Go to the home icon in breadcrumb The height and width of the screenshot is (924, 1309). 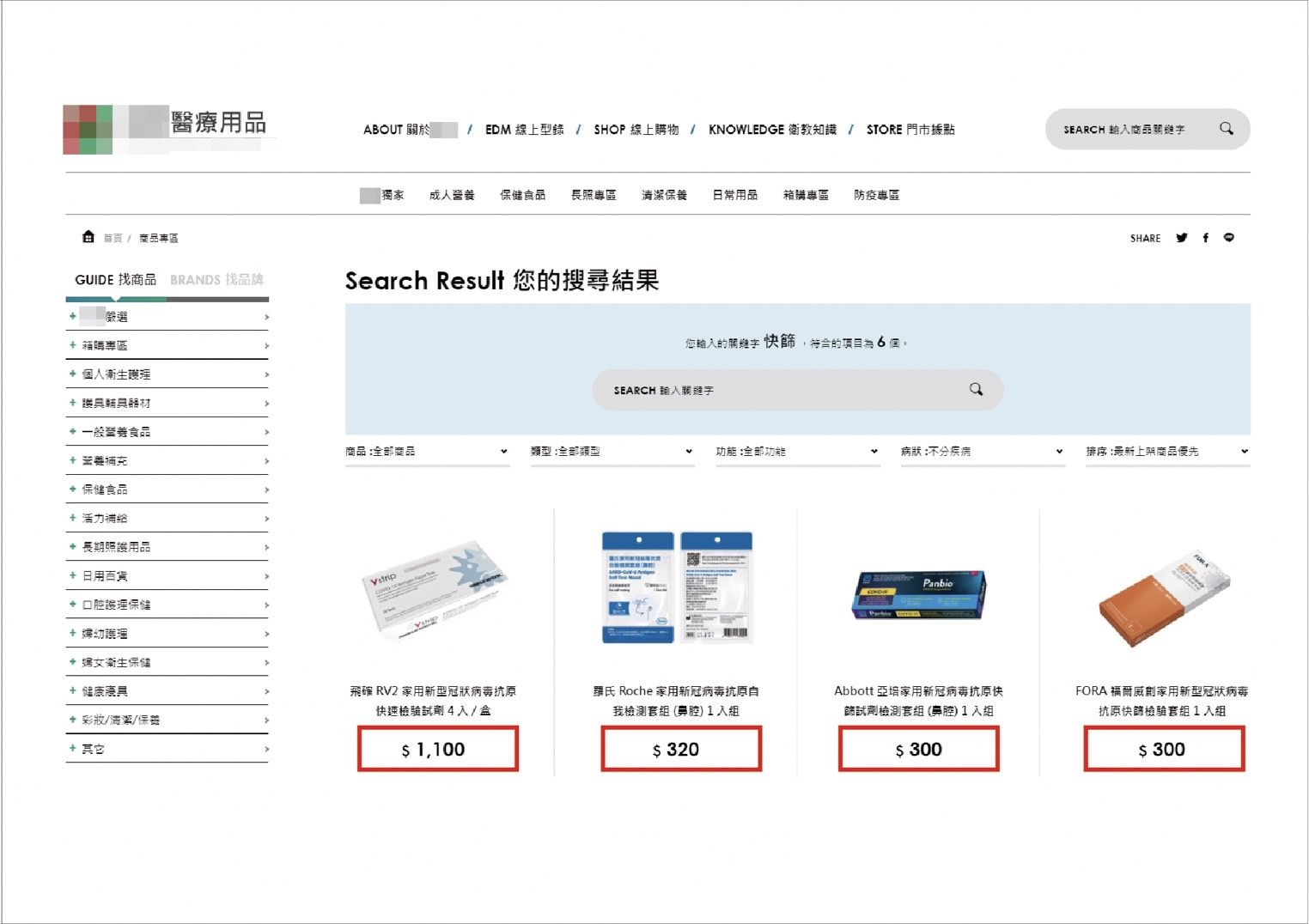click(88, 237)
